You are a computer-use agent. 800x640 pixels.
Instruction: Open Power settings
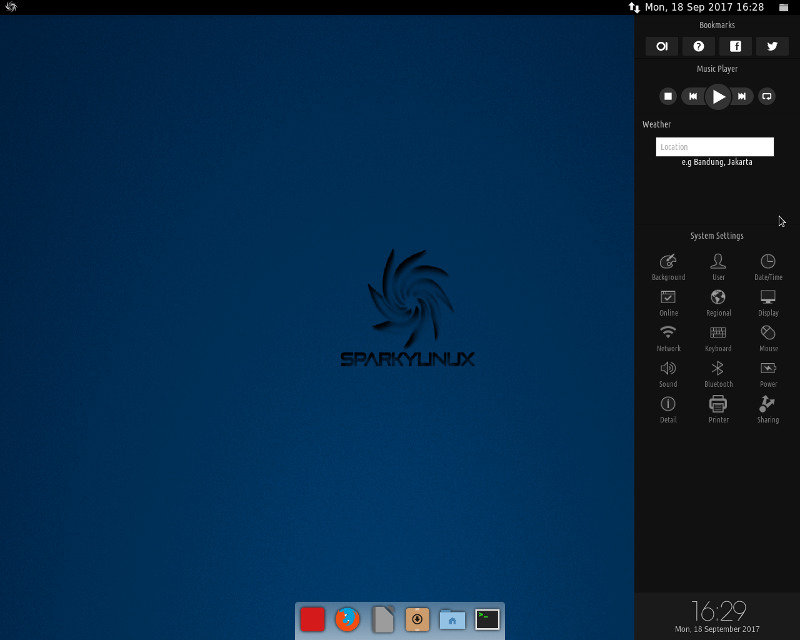(x=768, y=374)
